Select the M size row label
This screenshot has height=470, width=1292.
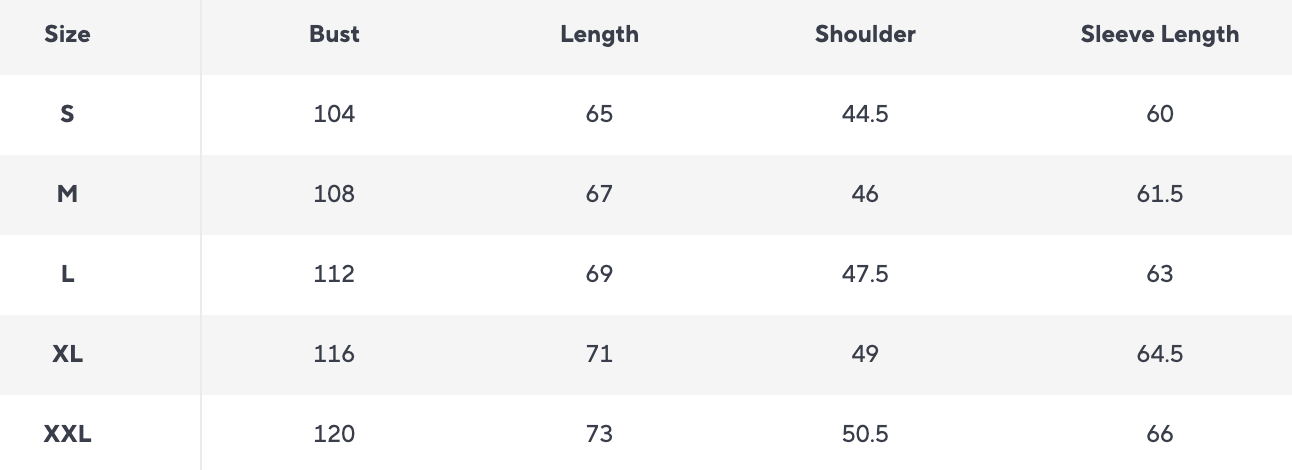(67, 194)
